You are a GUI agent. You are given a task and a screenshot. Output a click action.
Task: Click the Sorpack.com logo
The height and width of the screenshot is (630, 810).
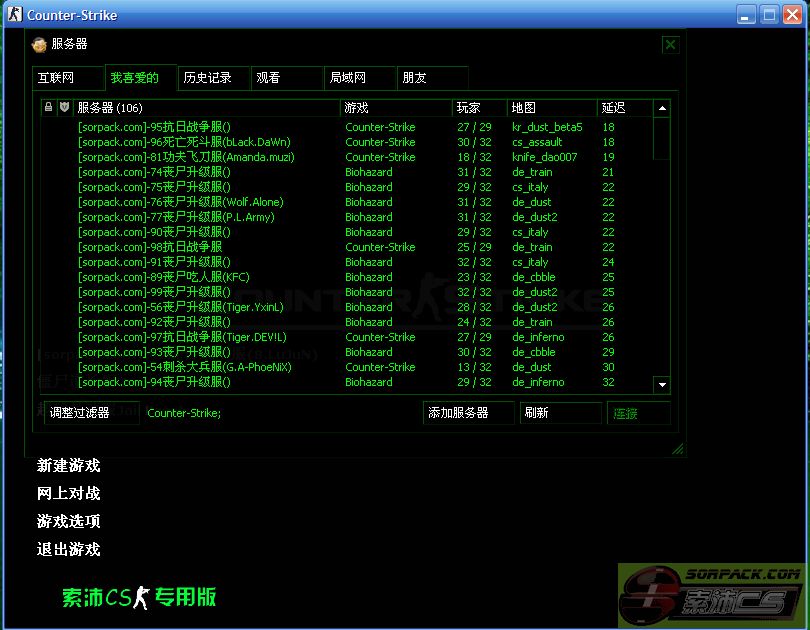(x=711, y=596)
